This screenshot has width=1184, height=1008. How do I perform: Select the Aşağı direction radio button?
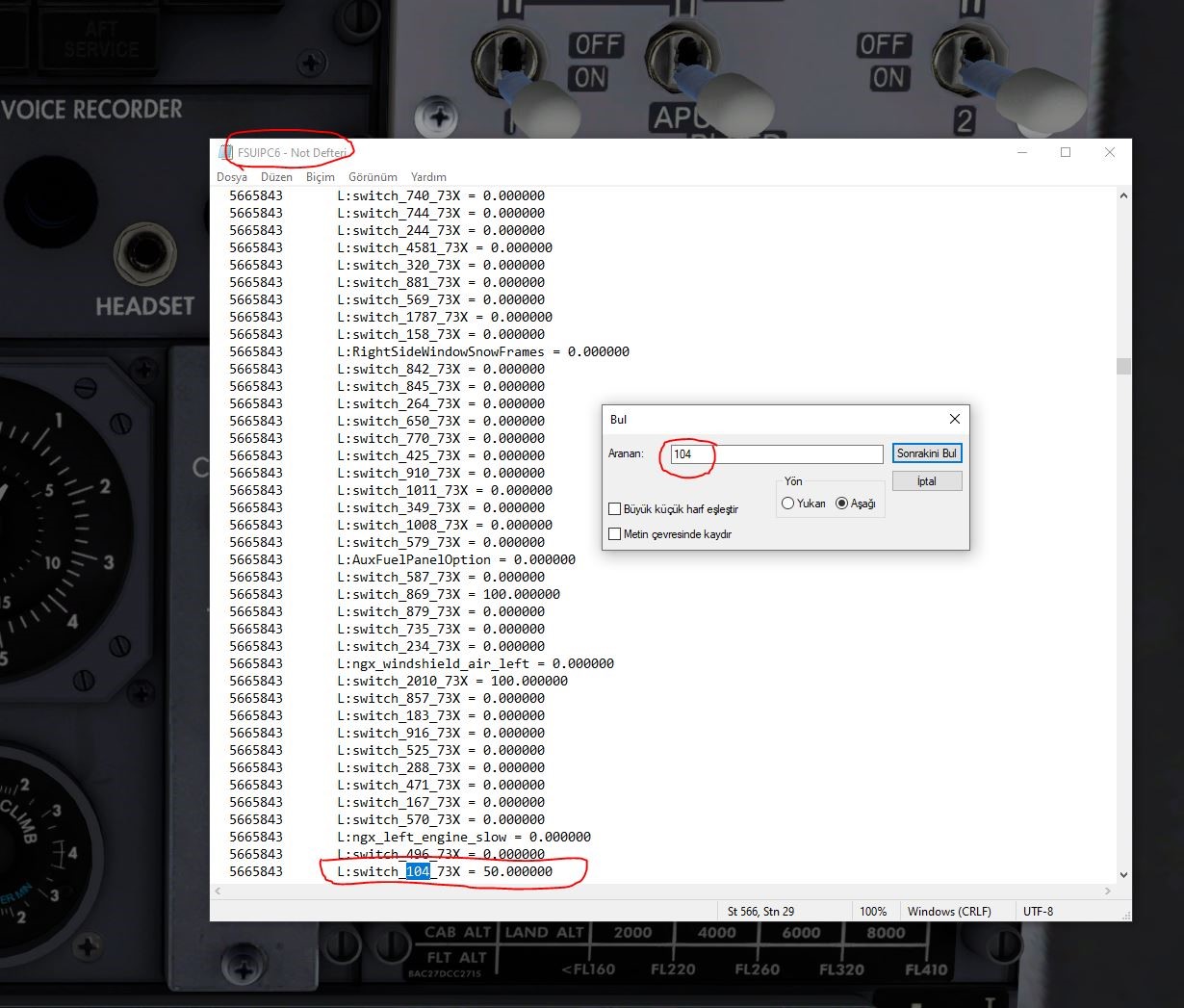[856, 504]
